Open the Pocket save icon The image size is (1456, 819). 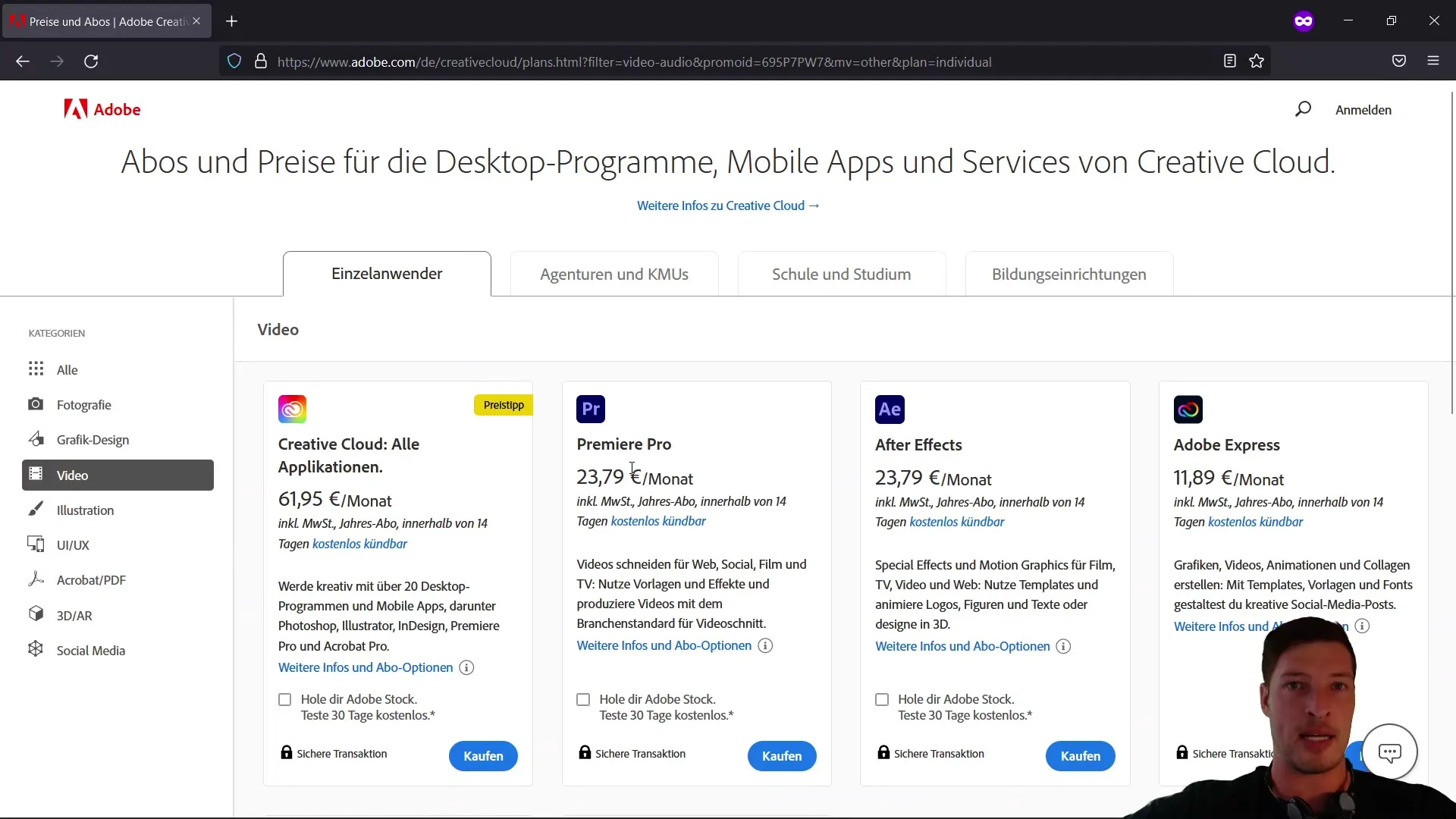point(1399,61)
